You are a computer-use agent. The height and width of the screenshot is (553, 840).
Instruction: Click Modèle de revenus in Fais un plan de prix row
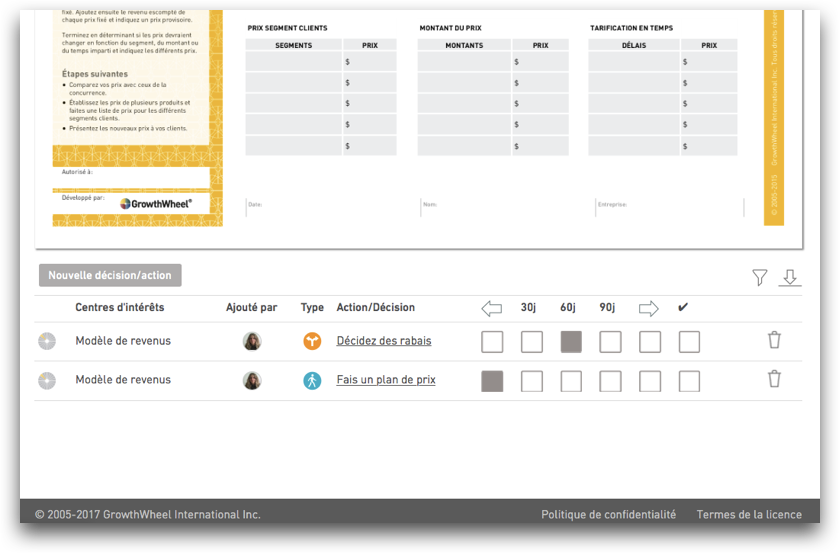(123, 380)
